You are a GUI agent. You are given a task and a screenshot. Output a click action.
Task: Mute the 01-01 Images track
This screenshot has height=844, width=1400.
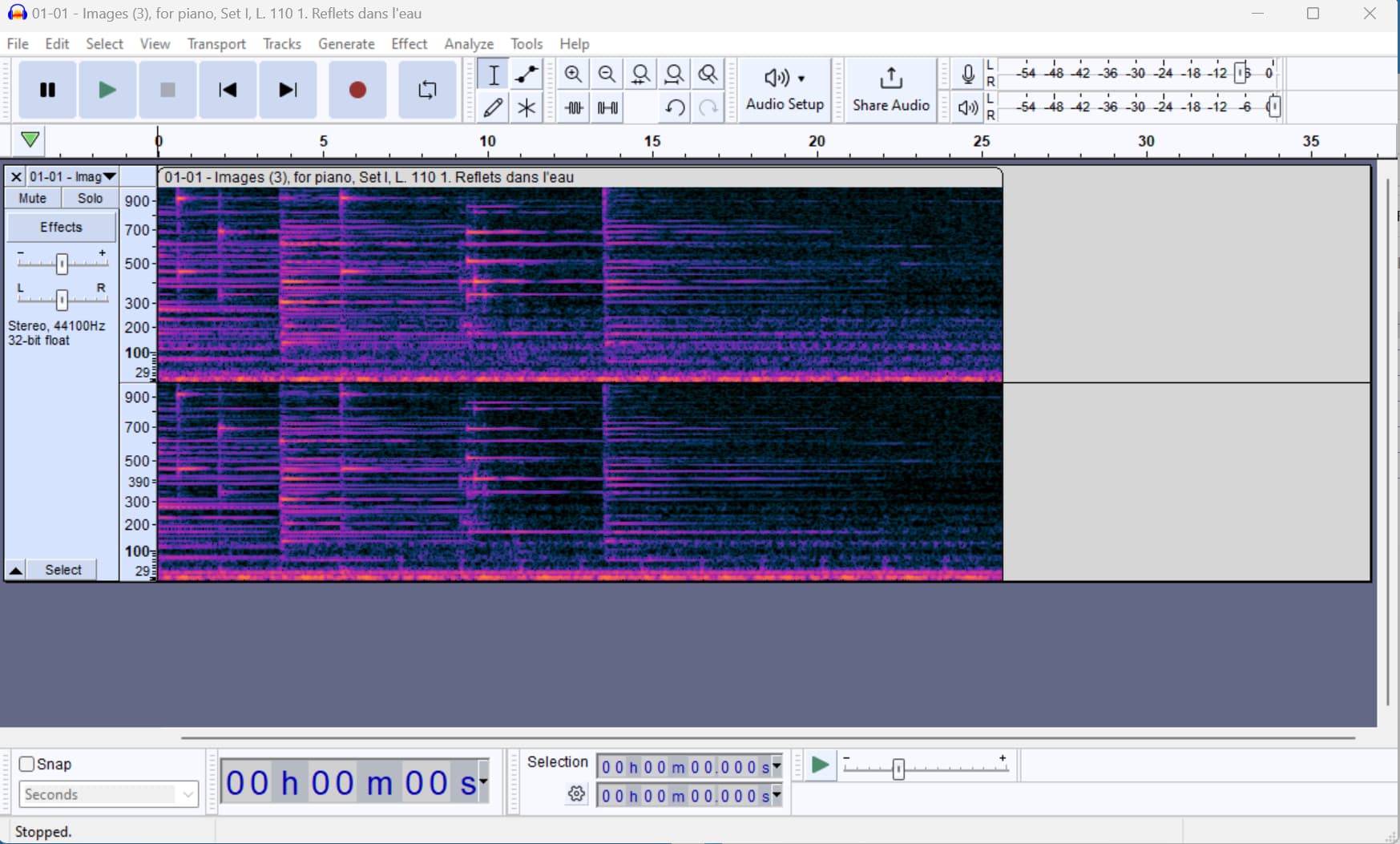click(33, 198)
